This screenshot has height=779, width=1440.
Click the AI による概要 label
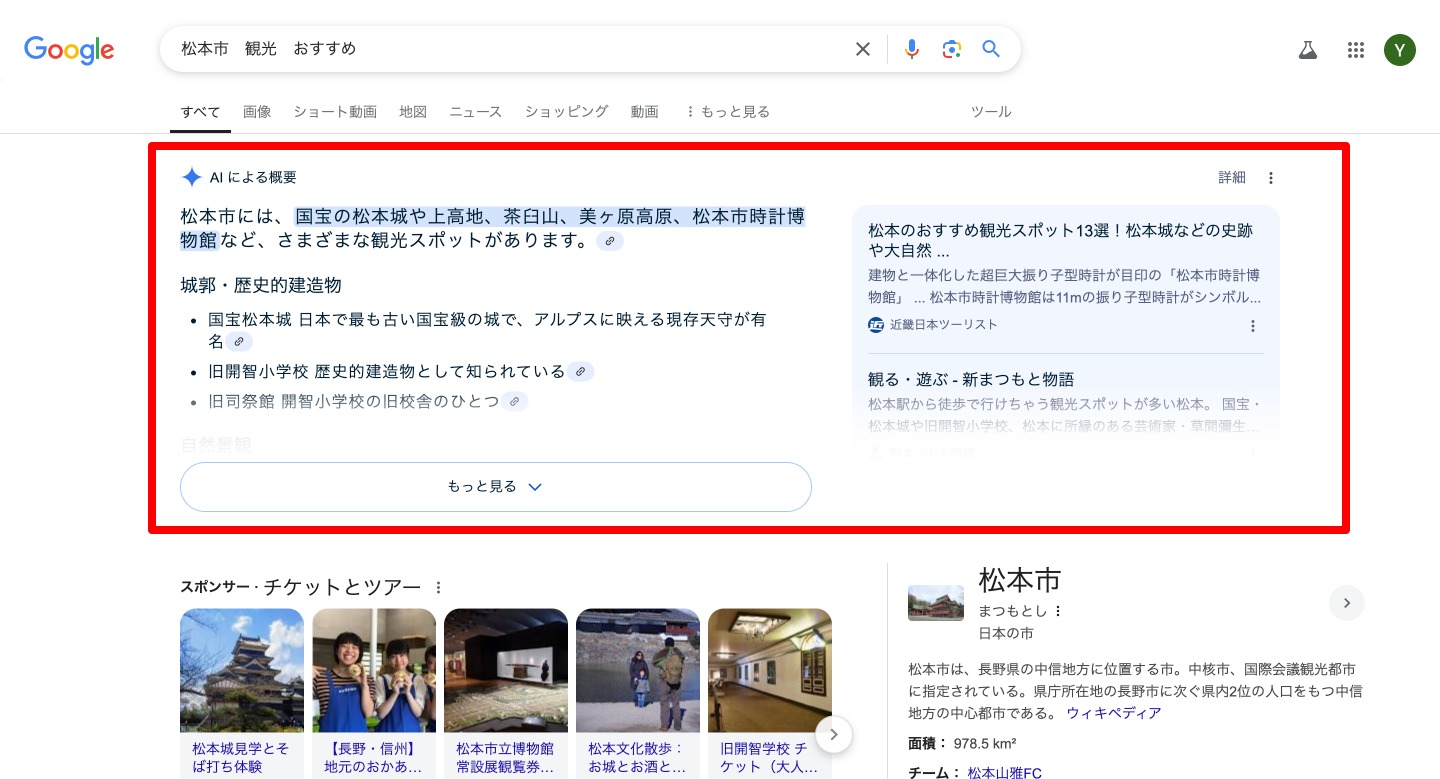point(253,178)
